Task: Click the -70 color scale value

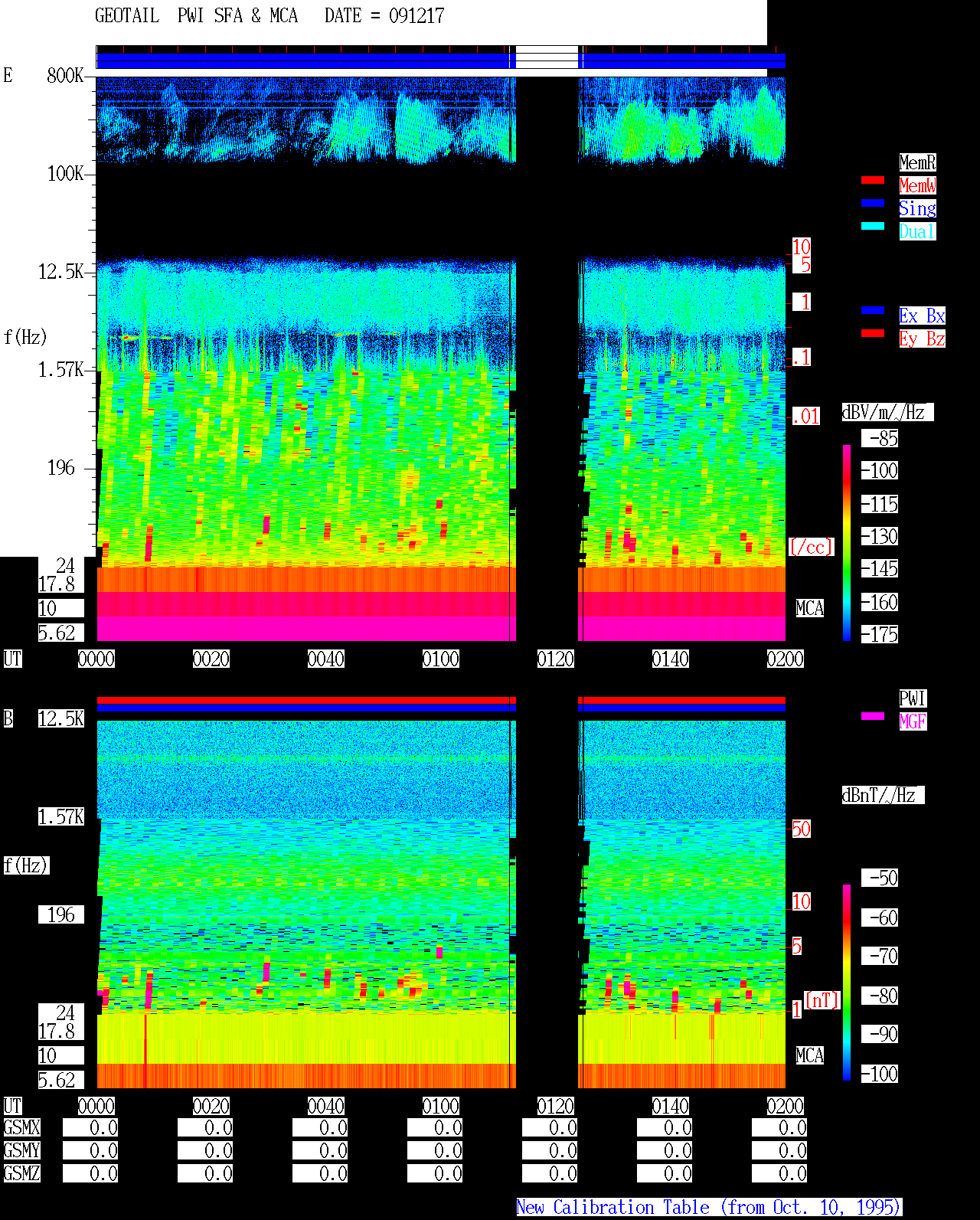Action: 880,956
